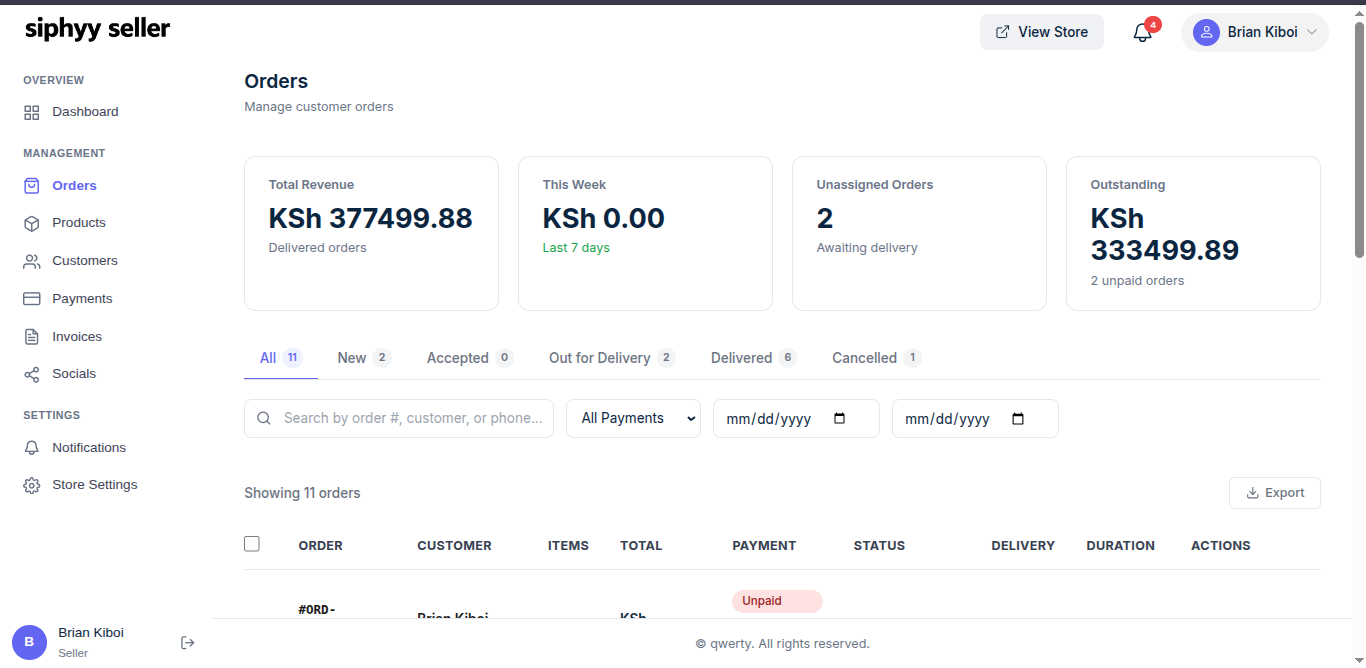Click the order search input field
Viewport: 1366px width, 668px height.
(x=399, y=419)
